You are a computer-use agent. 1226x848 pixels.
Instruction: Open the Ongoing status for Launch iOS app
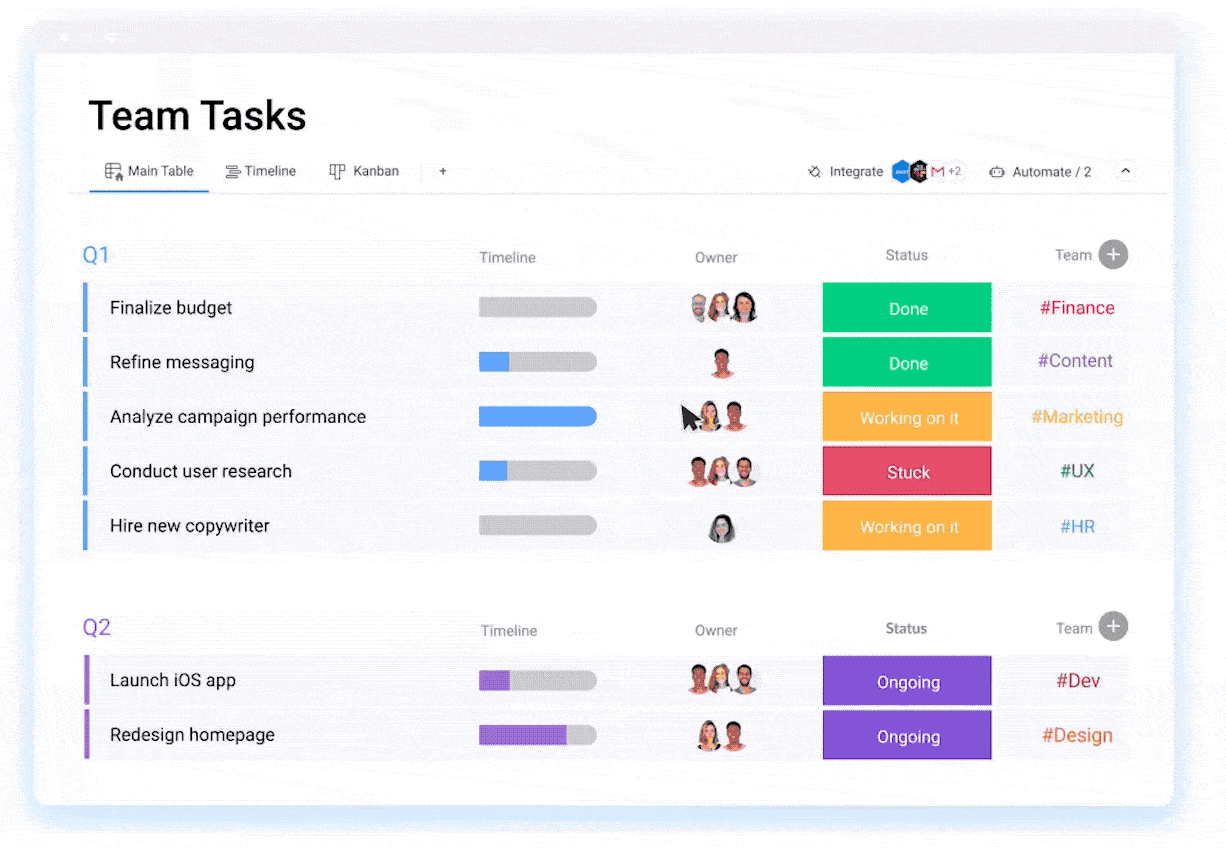point(906,681)
